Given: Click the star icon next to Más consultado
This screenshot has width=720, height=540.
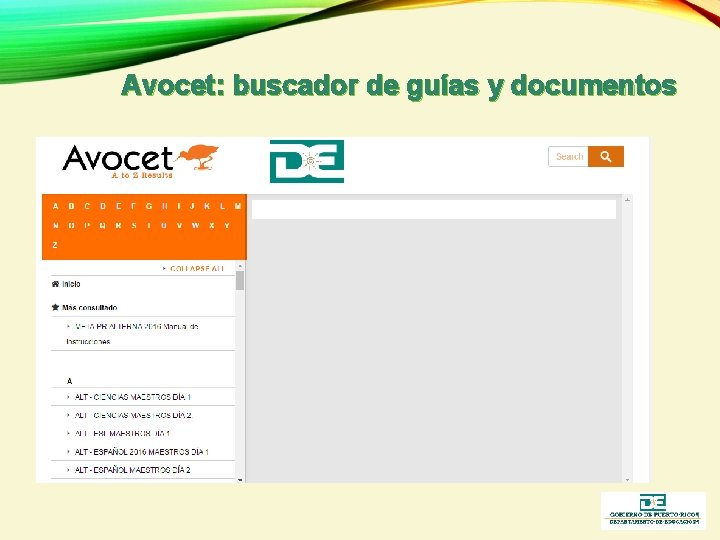Looking at the screenshot, I should 55,307.
